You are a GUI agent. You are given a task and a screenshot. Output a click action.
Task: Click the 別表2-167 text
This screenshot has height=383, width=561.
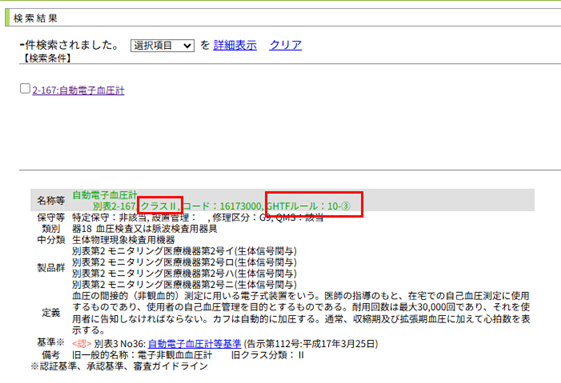pyautogui.click(x=114, y=206)
